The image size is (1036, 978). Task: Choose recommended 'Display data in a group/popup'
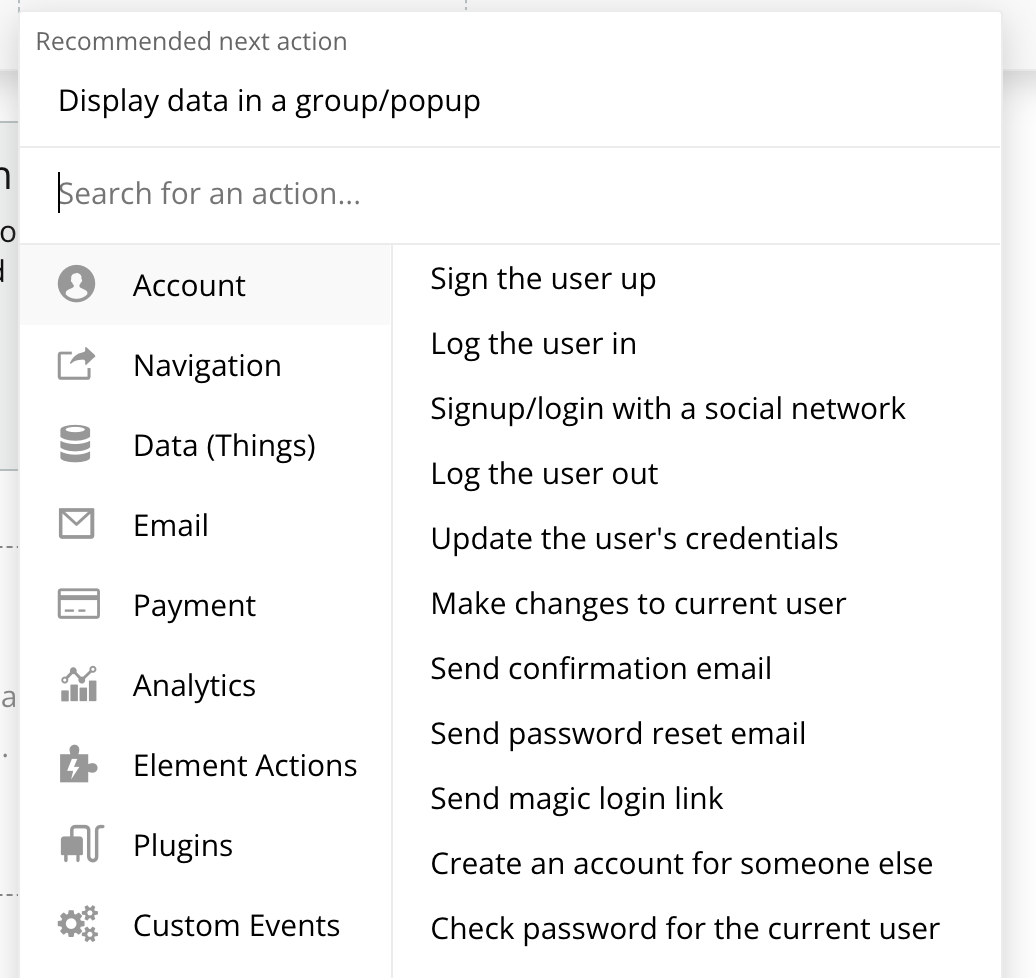click(269, 101)
